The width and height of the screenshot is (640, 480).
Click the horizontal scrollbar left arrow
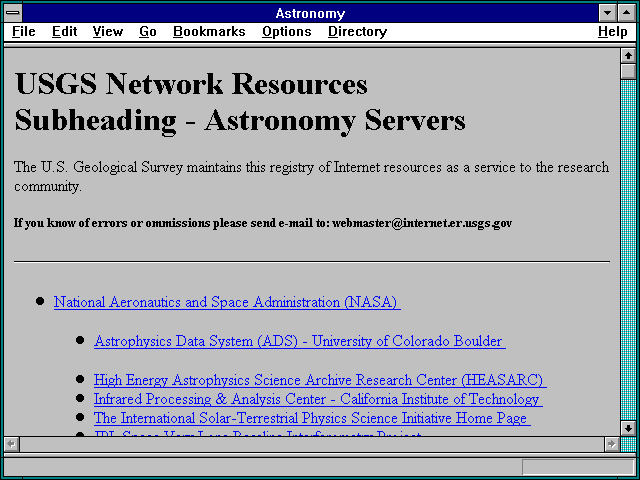point(11,444)
